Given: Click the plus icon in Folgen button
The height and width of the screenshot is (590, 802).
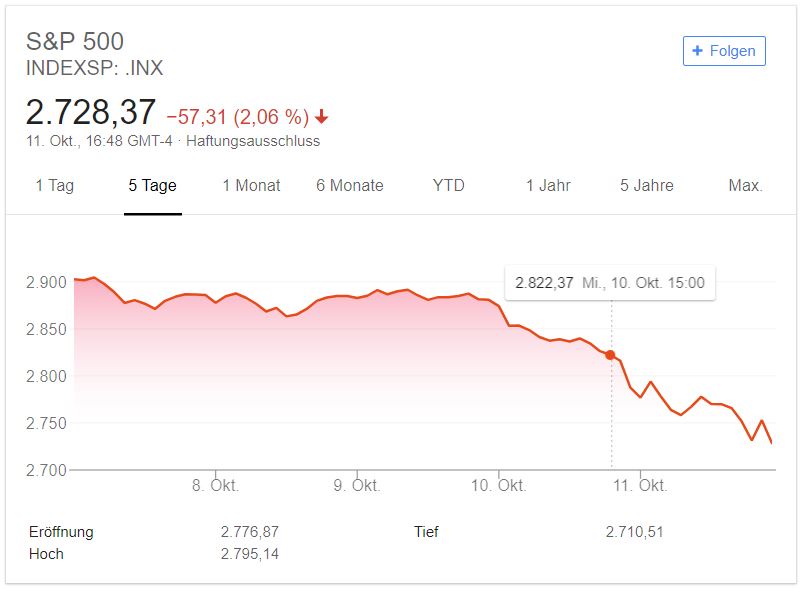Looking at the screenshot, I should (698, 51).
